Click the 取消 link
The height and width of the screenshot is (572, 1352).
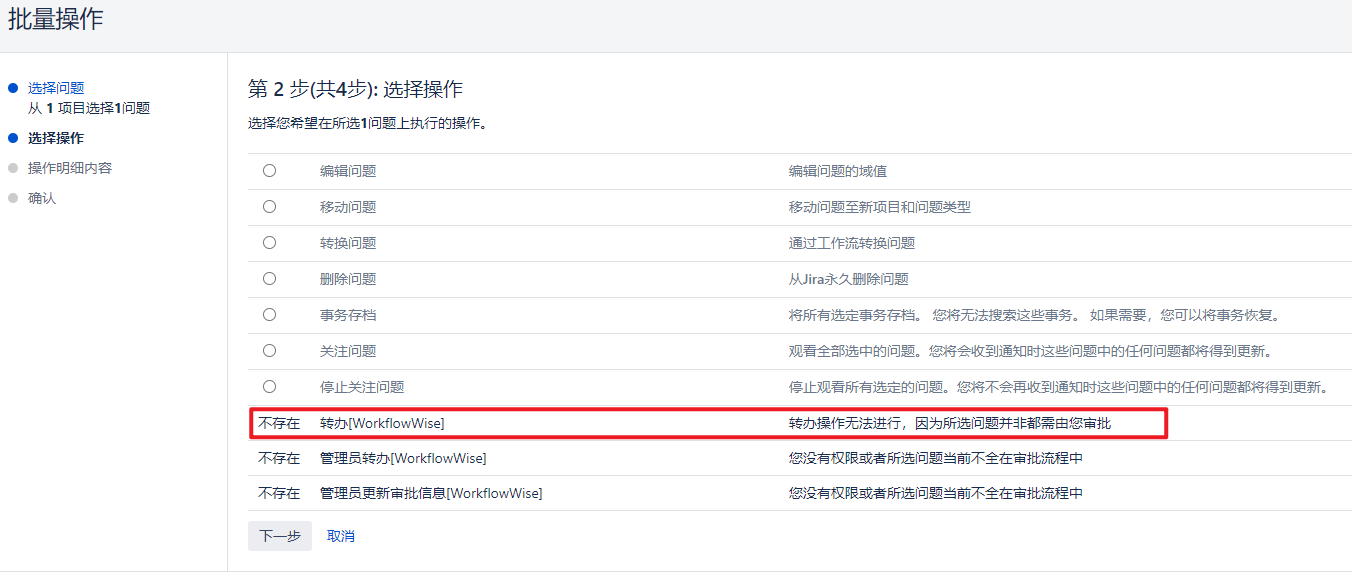tap(341, 536)
